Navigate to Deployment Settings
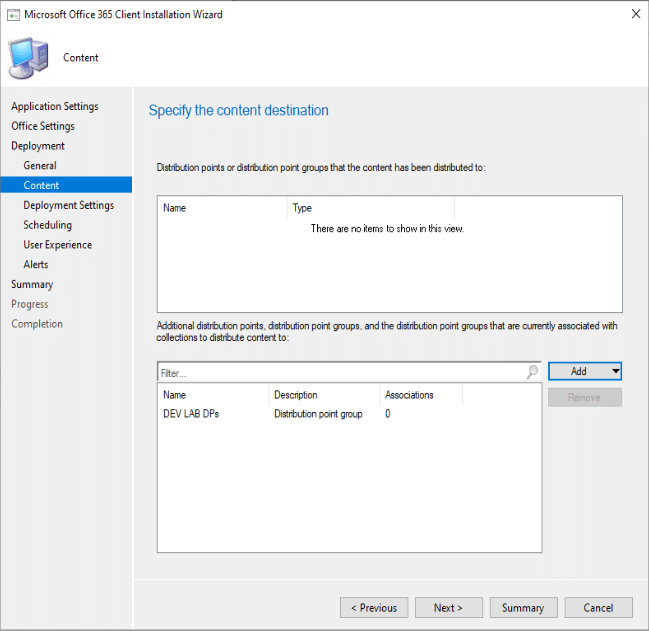The height and width of the screenshot is (631, 649). click(x=68, y=205)
